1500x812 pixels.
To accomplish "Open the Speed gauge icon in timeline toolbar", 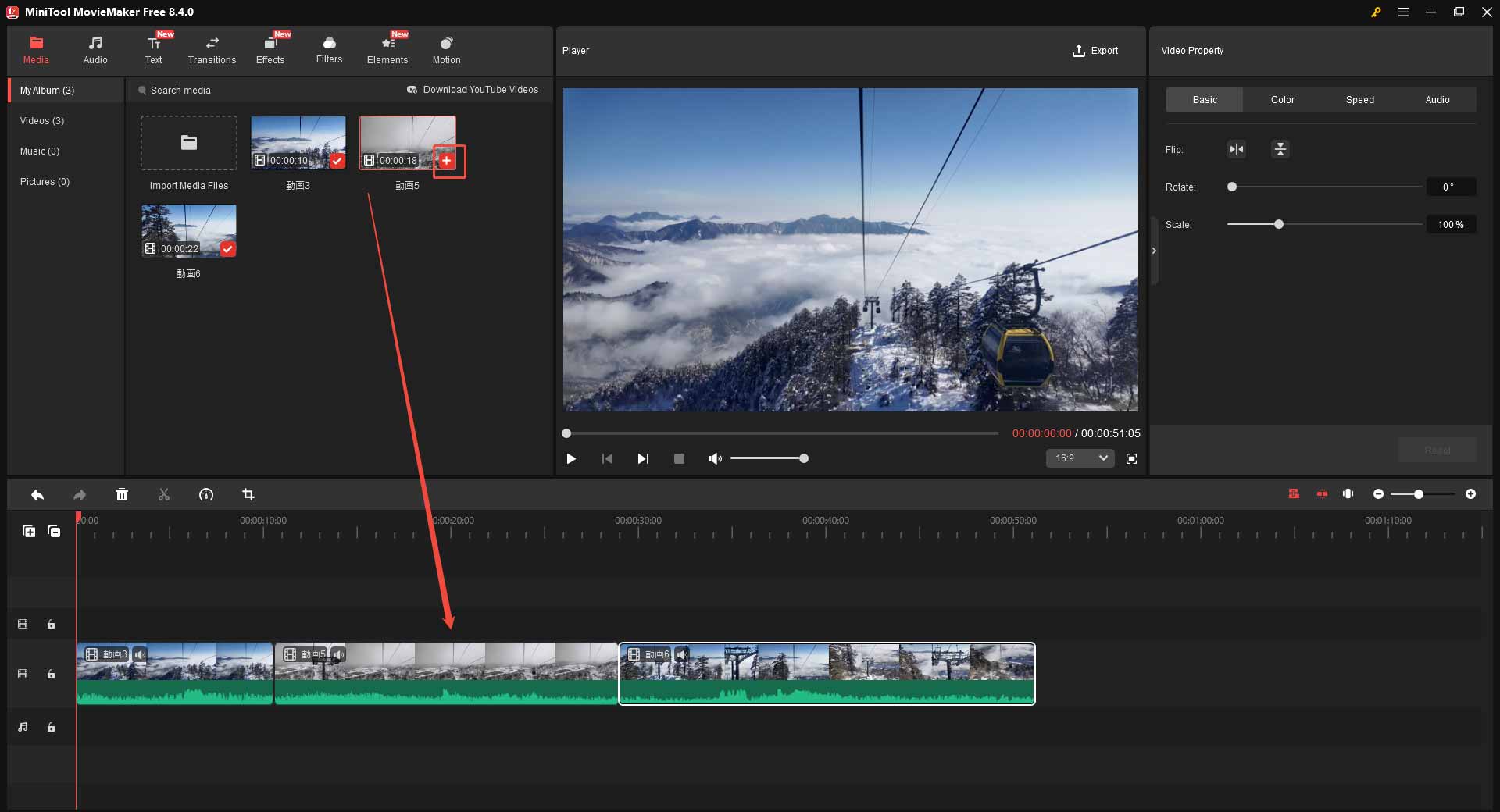I will [206, 494].
